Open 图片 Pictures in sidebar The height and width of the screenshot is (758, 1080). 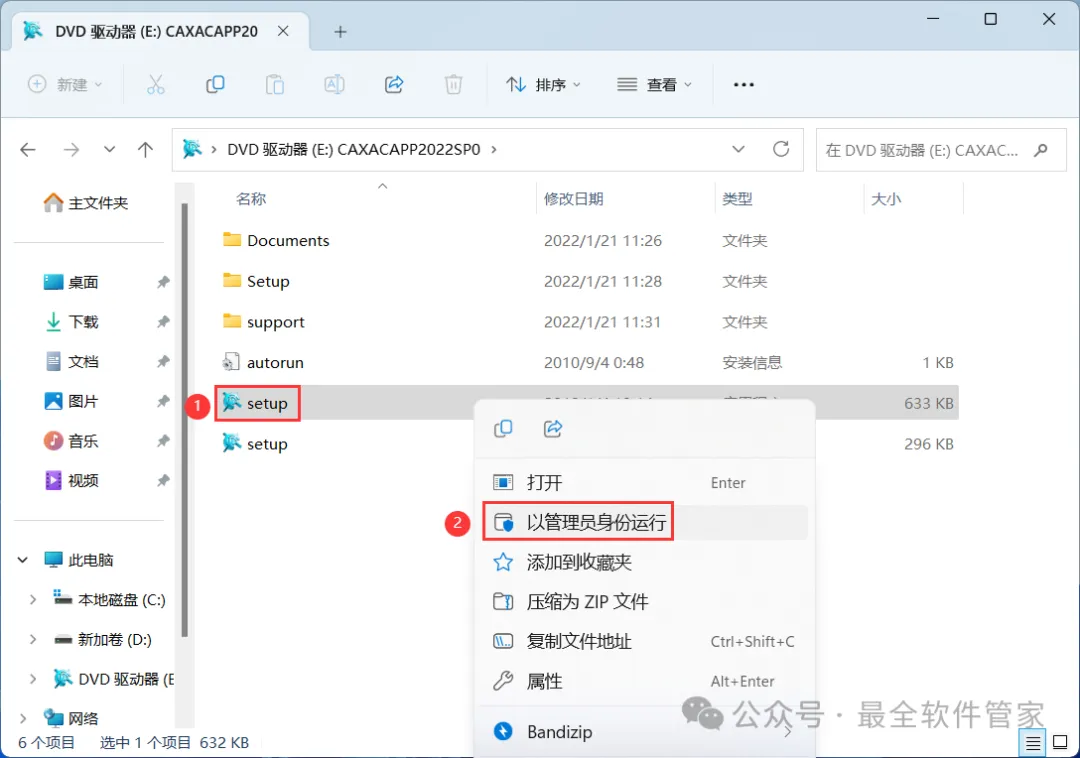point(71,401)
